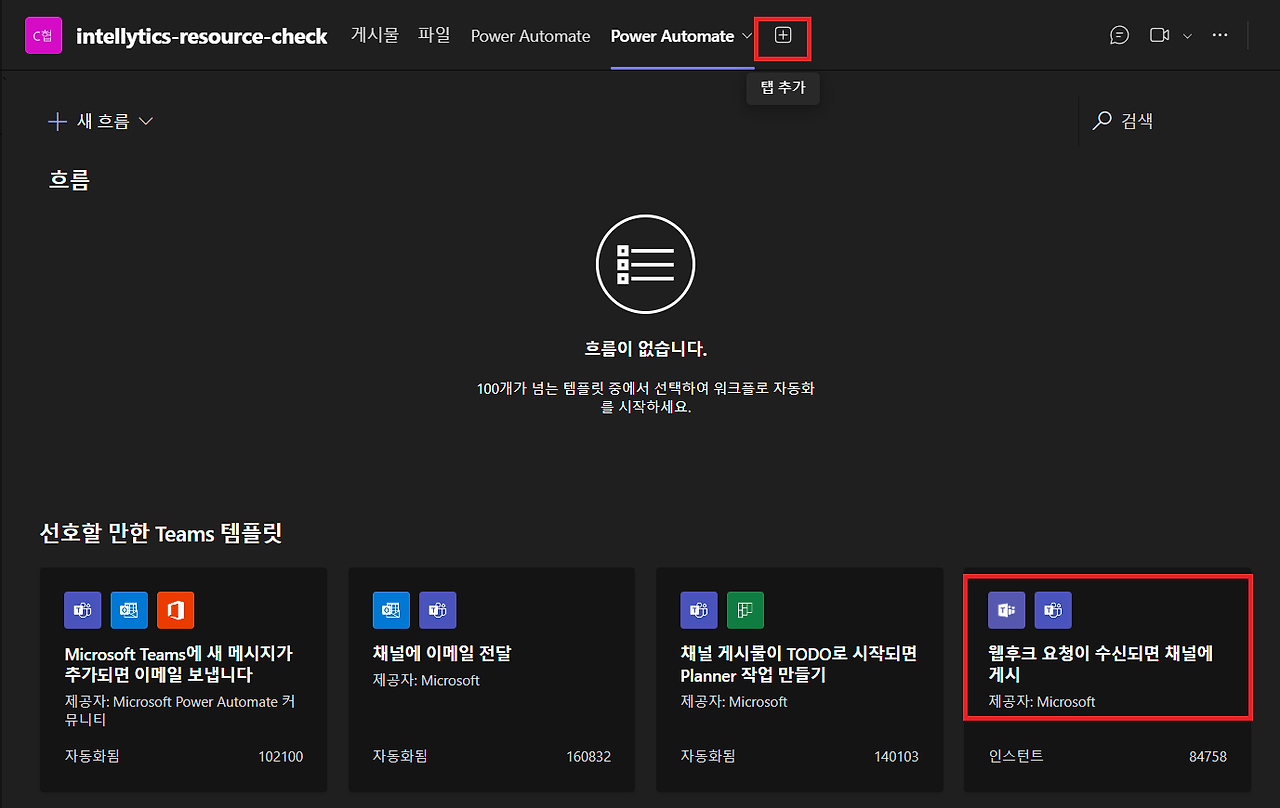The width and height of the screenshot is (1280, 808).
Task: Expand the meeting options dropdown arrow
Action: pyautogui.click(x=1187, y=37)
